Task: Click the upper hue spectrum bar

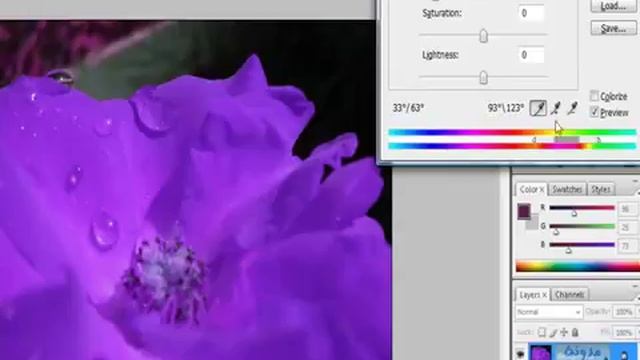Action: [x=512, y=132]
